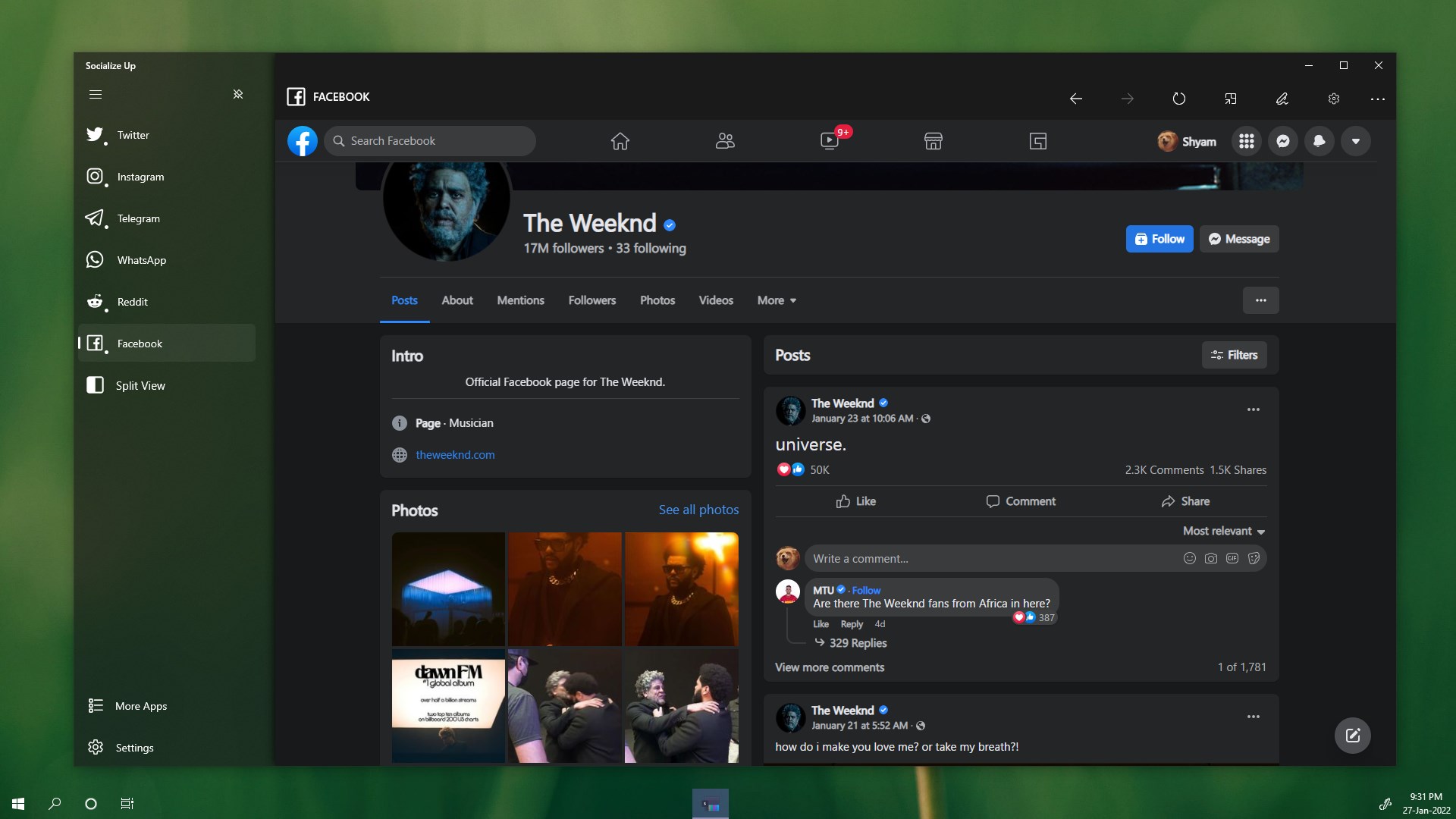Toggle the Split View sidebar option

point(141,385)
